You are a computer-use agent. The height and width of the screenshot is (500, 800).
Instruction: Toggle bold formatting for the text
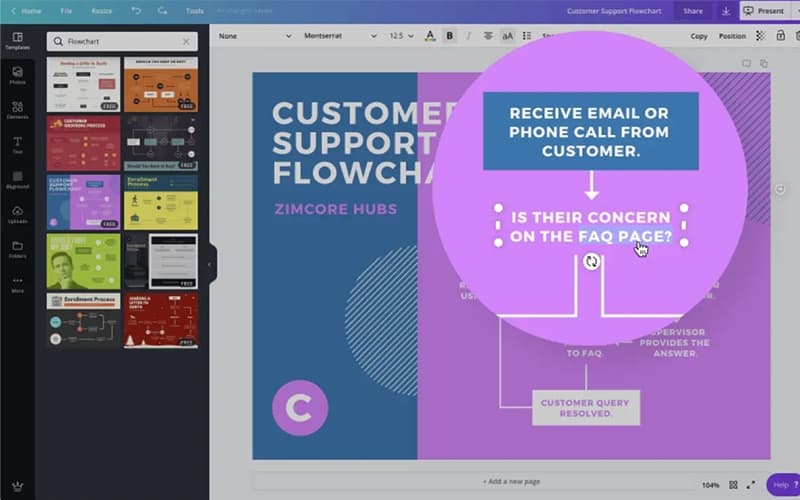tap(449, 36)
